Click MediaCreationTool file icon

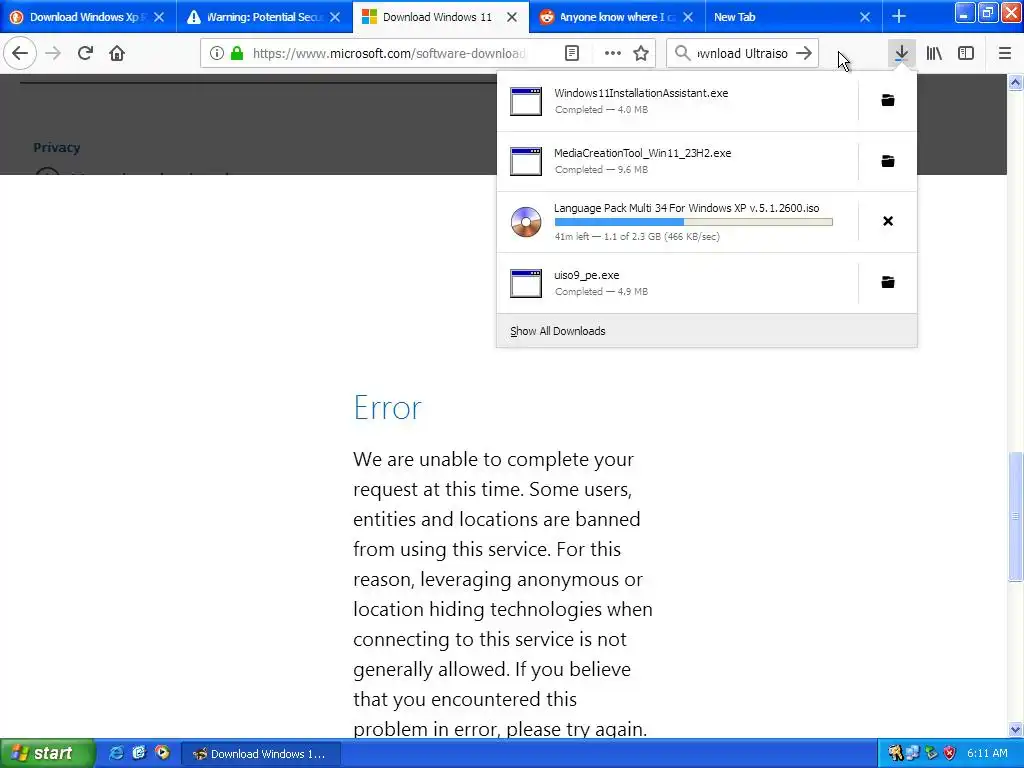[526, 161]
